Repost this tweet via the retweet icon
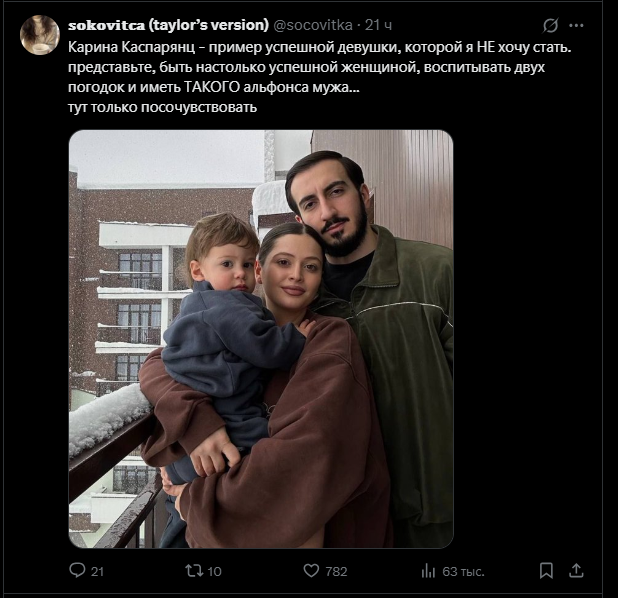Screen dimensions: 618x598 pos(196,571)
